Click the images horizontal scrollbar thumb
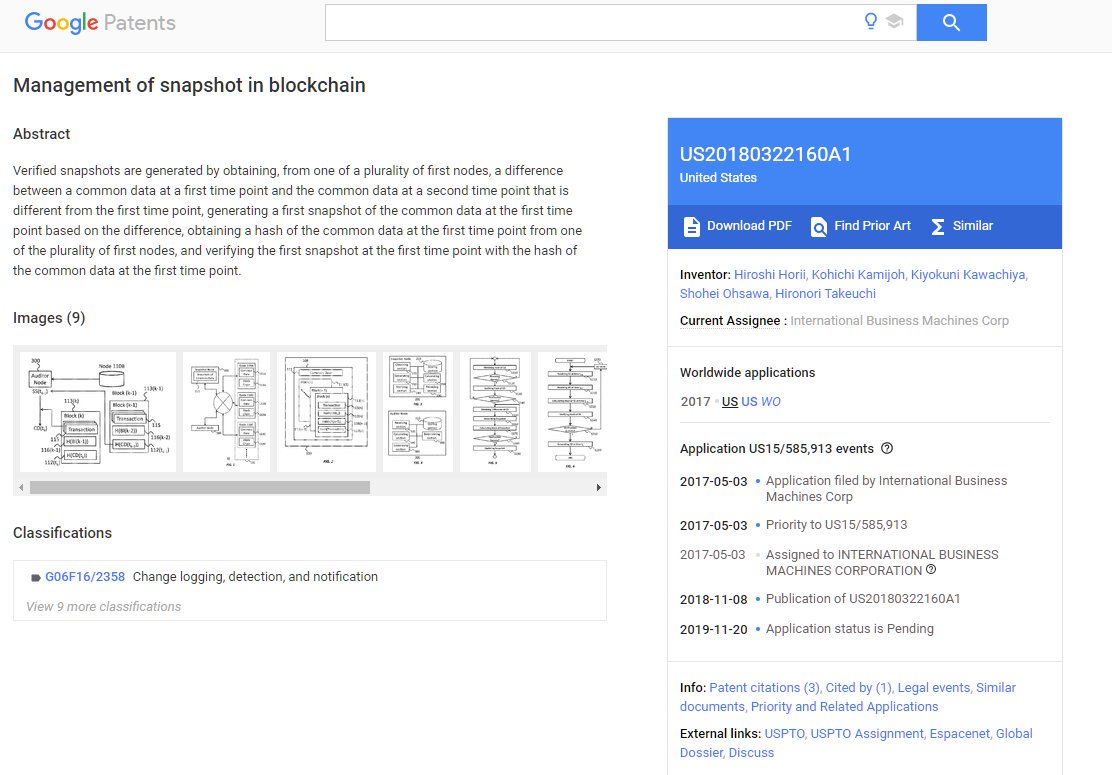This screenshot has width=1112, height=775. pyautogui.click(x=200, y=488)
